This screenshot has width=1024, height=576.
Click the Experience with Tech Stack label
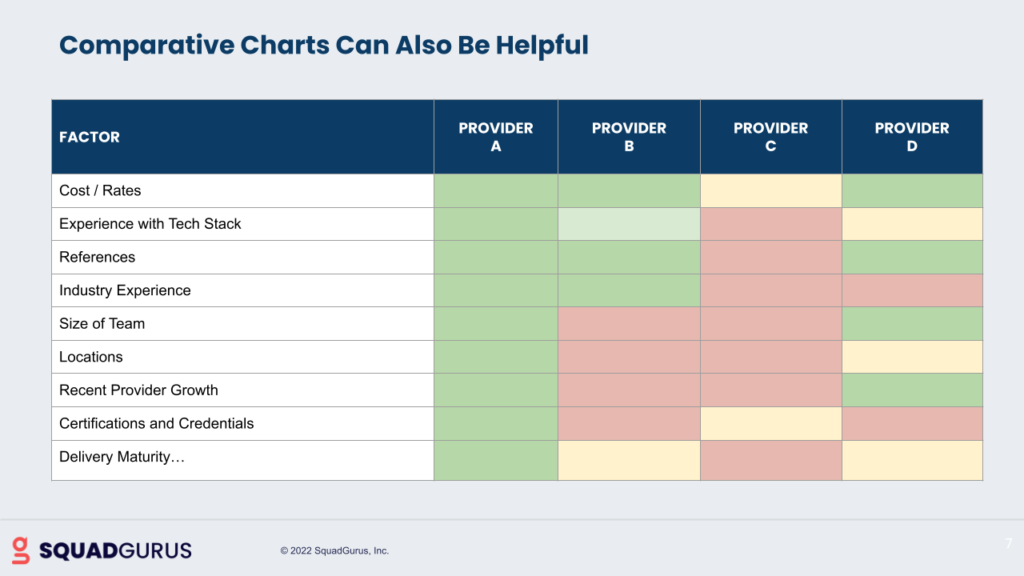pyautogui.click(x=150, y=224)
